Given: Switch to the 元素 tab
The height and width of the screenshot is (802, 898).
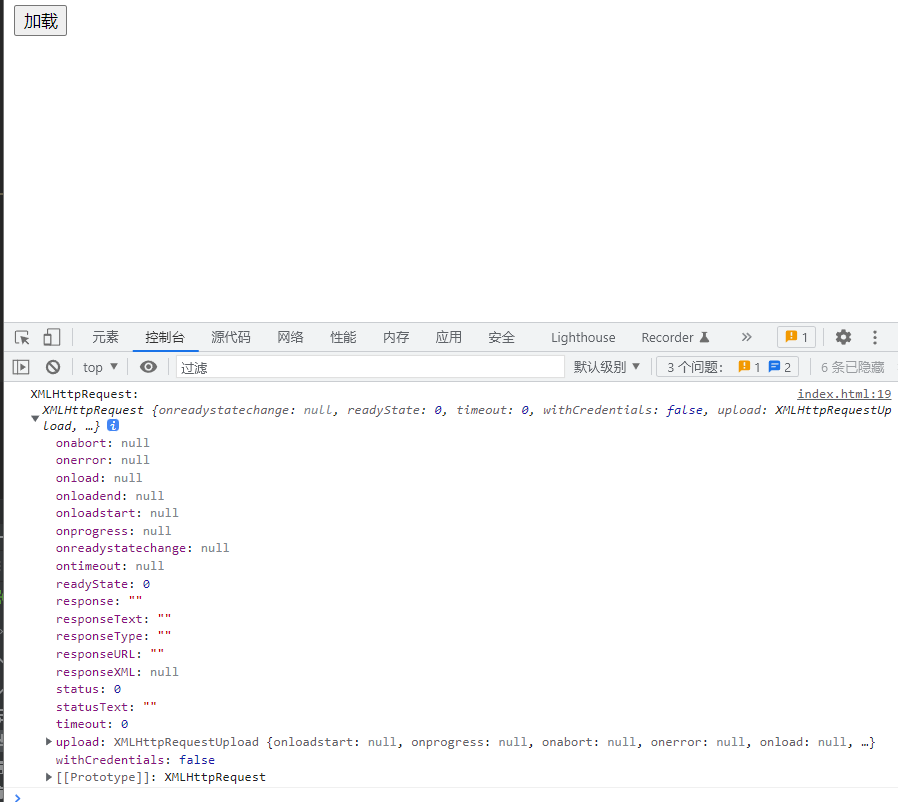Looking at the screenshot, I should (105, 338).
